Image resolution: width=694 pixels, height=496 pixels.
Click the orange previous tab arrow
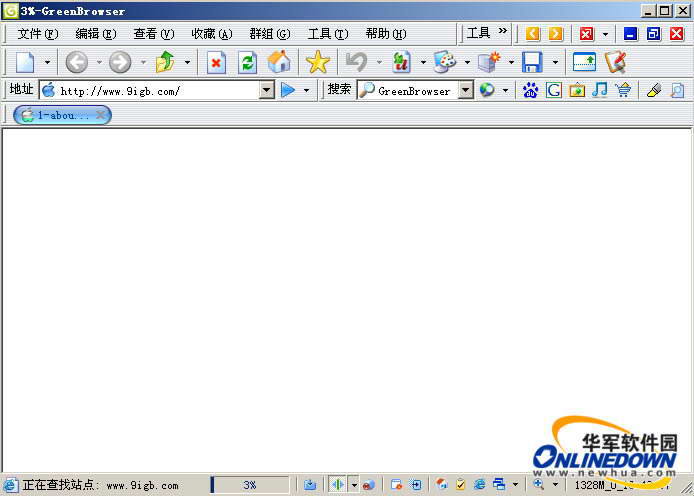tap(533, 34)
